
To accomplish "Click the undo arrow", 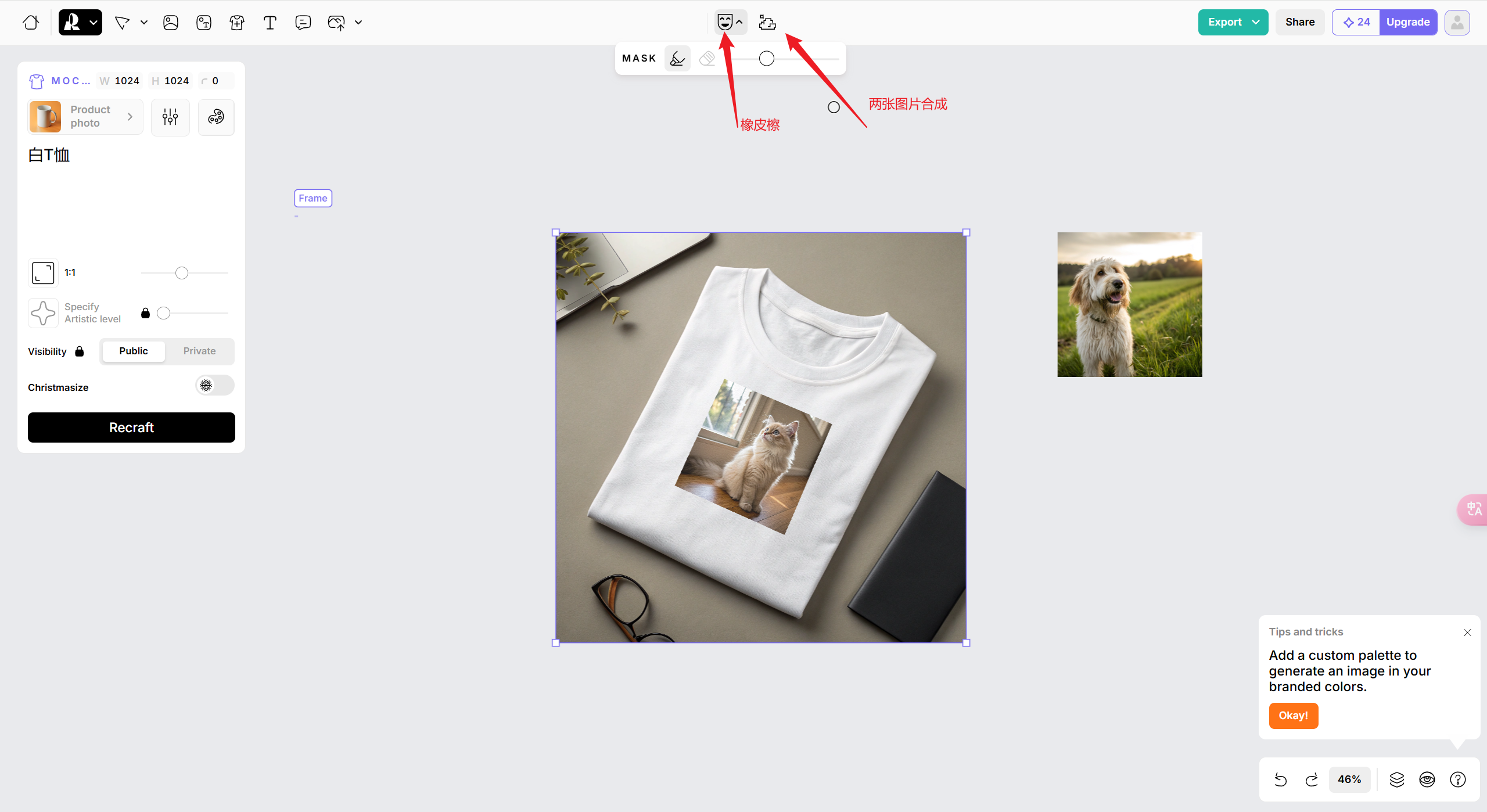I will tap(1281, 779).
